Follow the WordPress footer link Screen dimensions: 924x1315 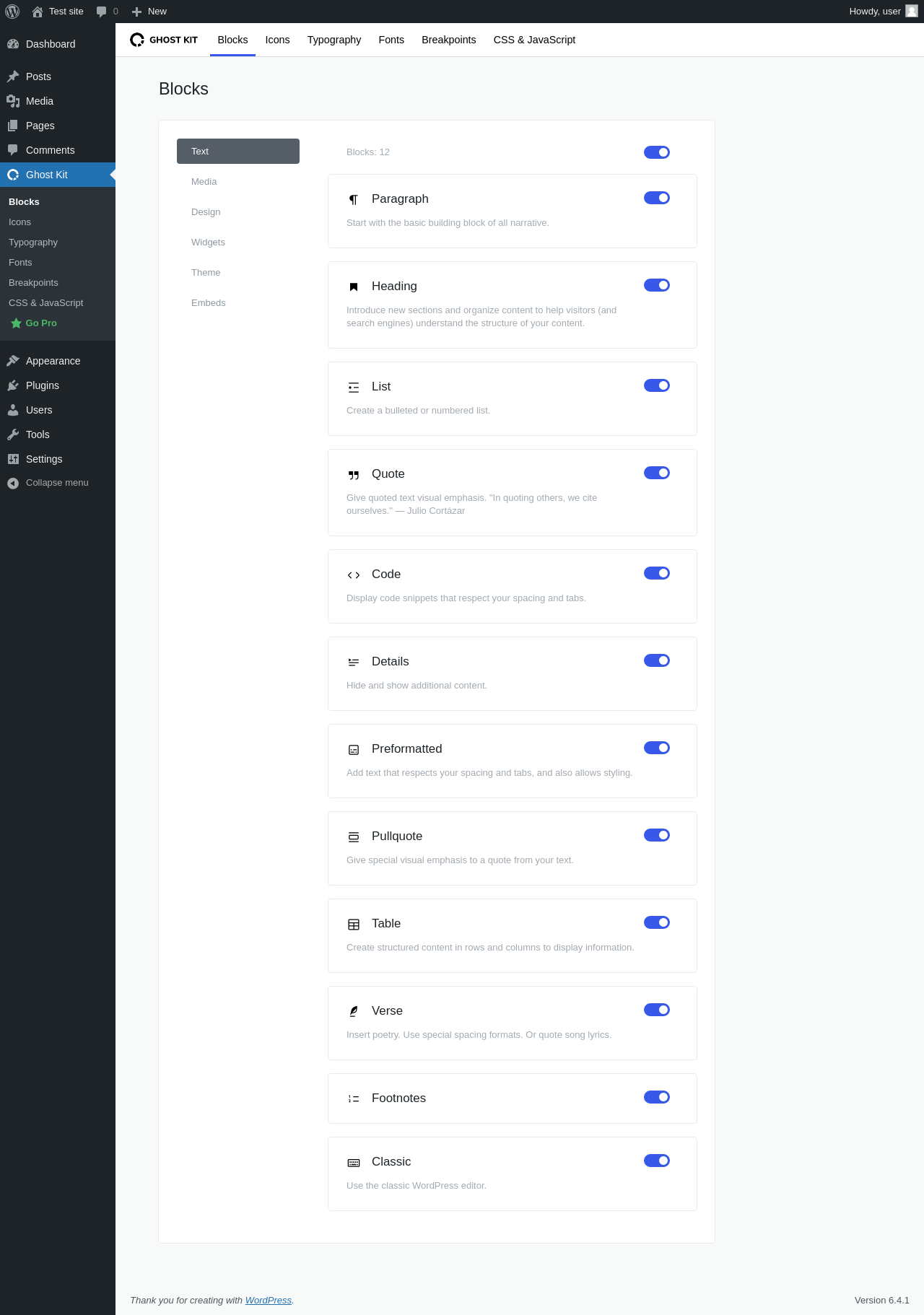pos(269,1300)
